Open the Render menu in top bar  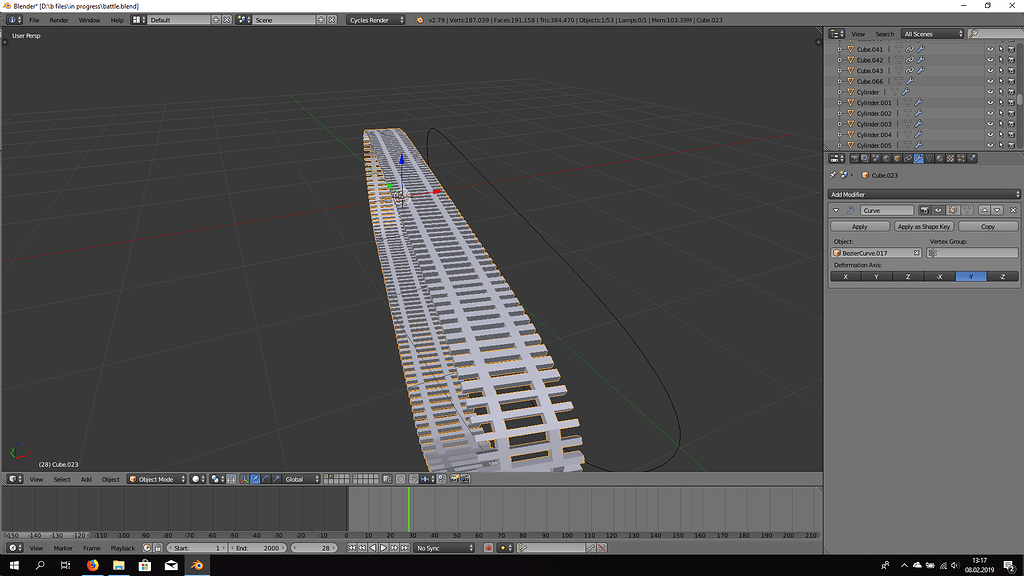tap(59, 20)
